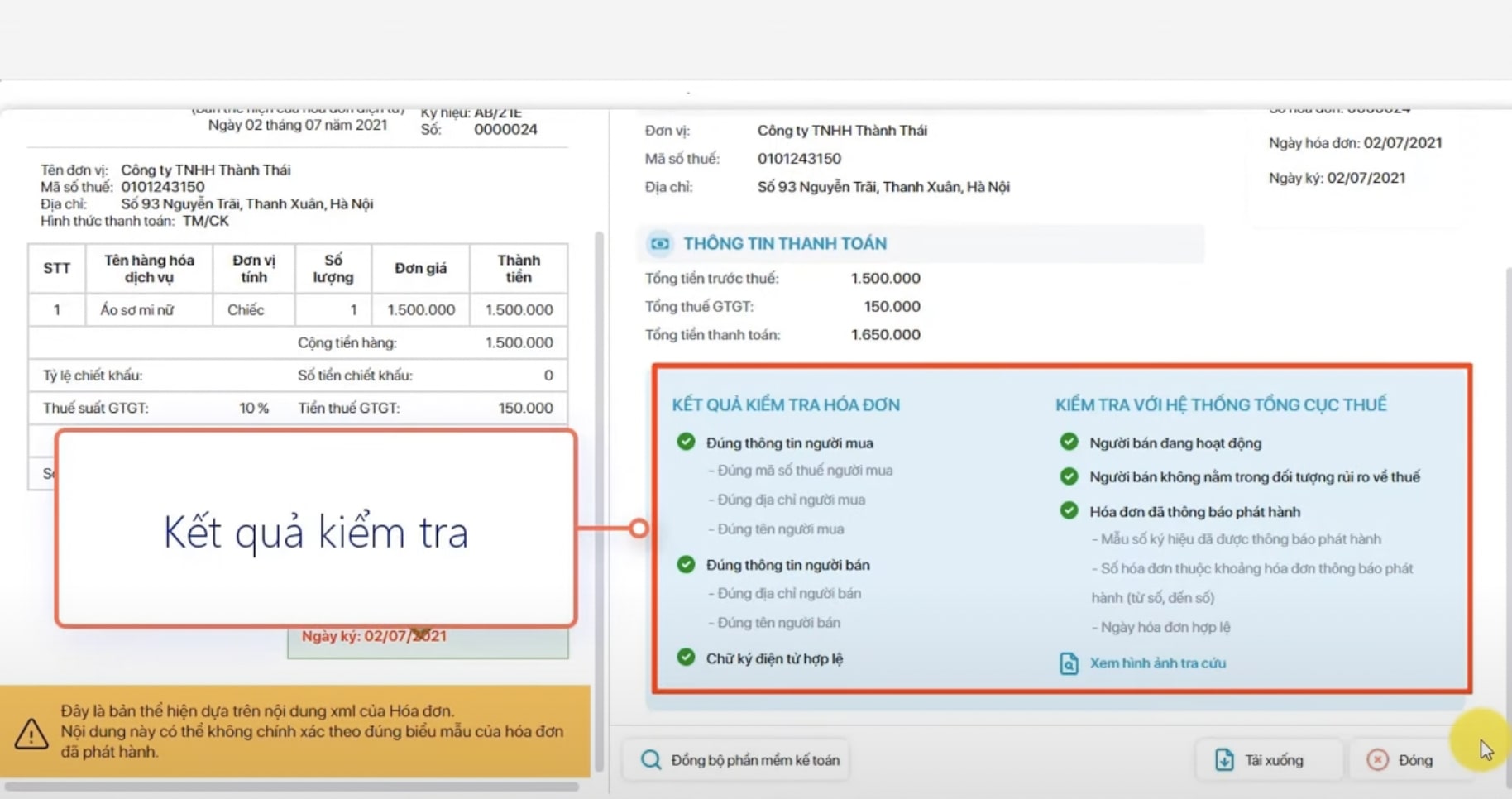Click the green check beside "Người bán đang hoạt động"
1512x799 pixels.
coord(1068,443)
